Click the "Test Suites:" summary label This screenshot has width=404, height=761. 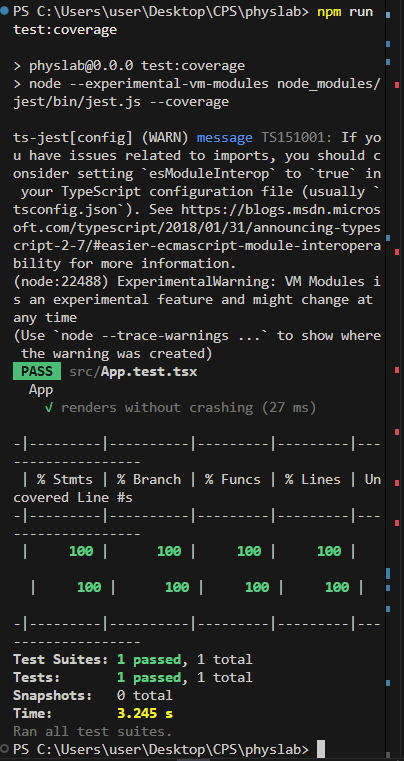61,660
